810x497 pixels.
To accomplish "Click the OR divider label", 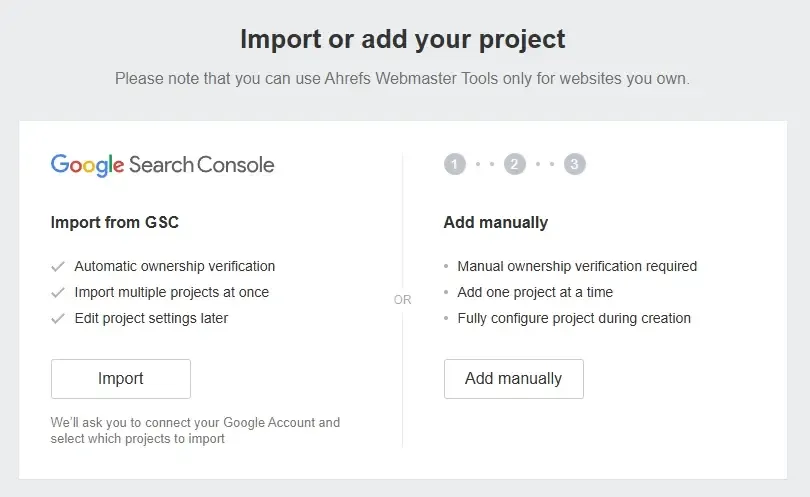I will coord(402,300).
